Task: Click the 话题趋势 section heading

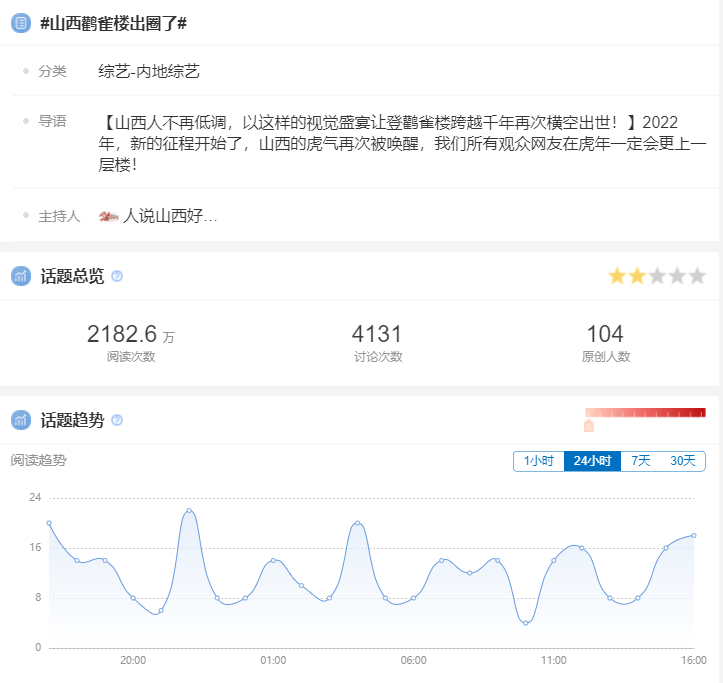Action: click(72, 420)
